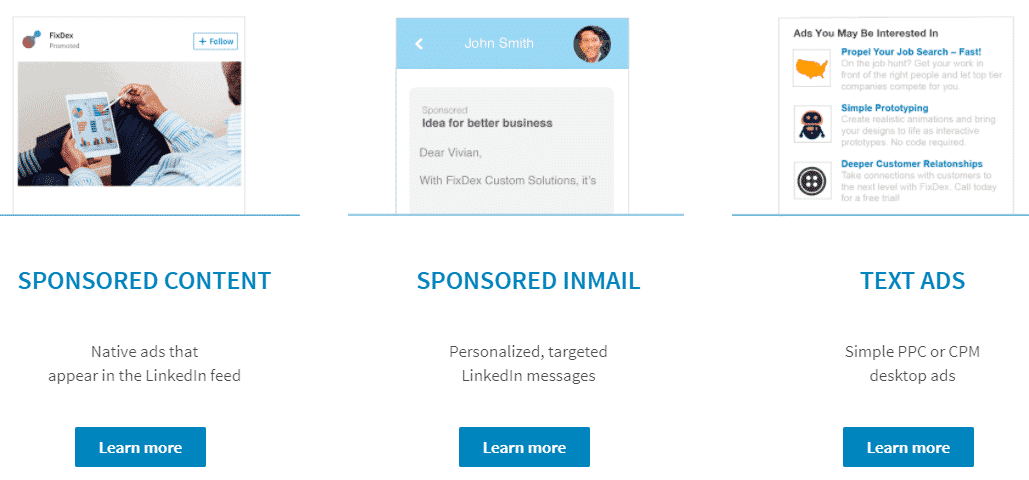Click Learn more under Sponsored Content
This screenshot has width=1029, height=480.
pos(140,447)
